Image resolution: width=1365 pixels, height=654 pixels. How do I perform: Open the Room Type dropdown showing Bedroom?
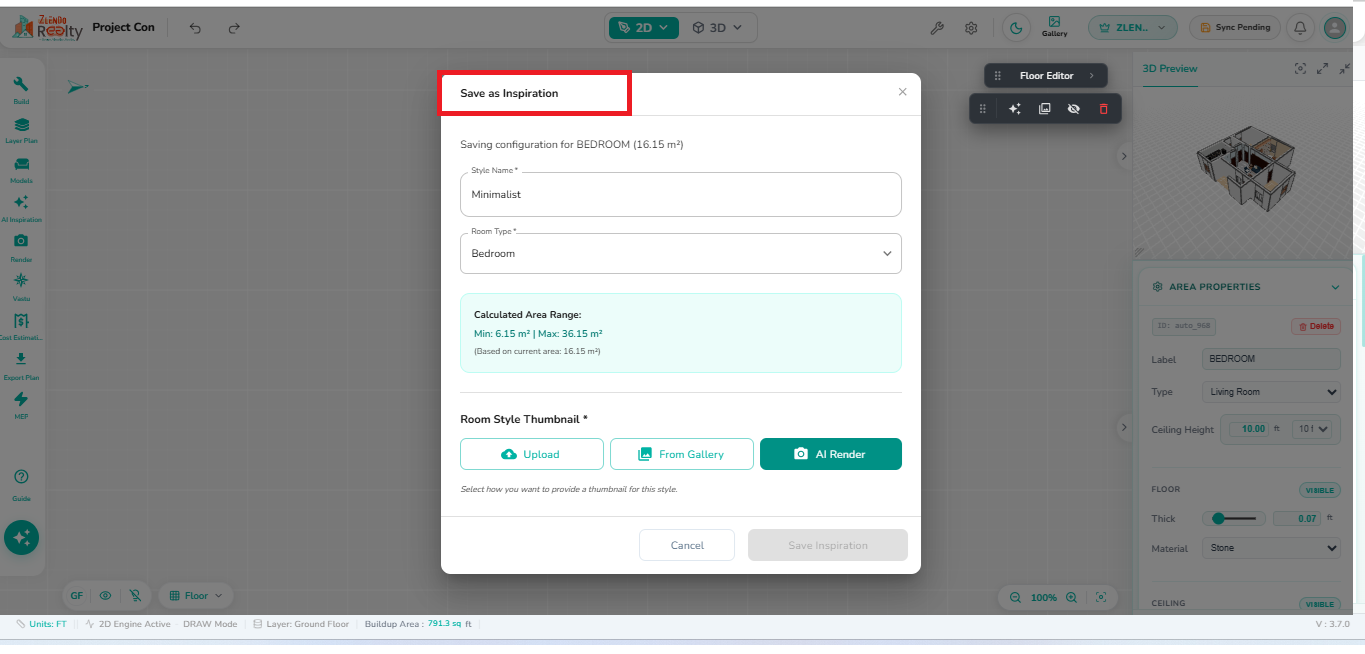[x=681, y=253]
